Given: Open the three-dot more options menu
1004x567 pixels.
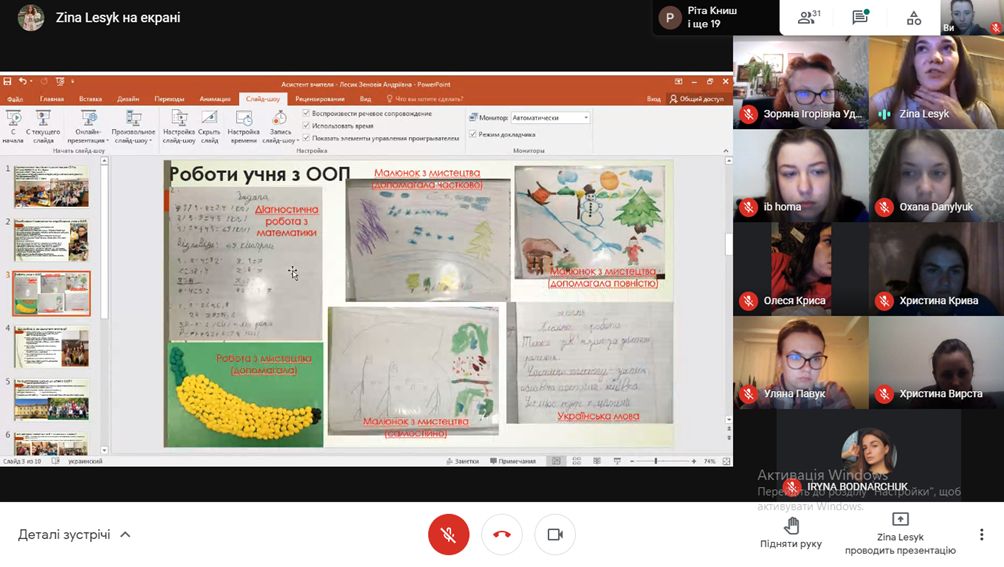Looking at the screenshot, I should (x=981, y=535).
